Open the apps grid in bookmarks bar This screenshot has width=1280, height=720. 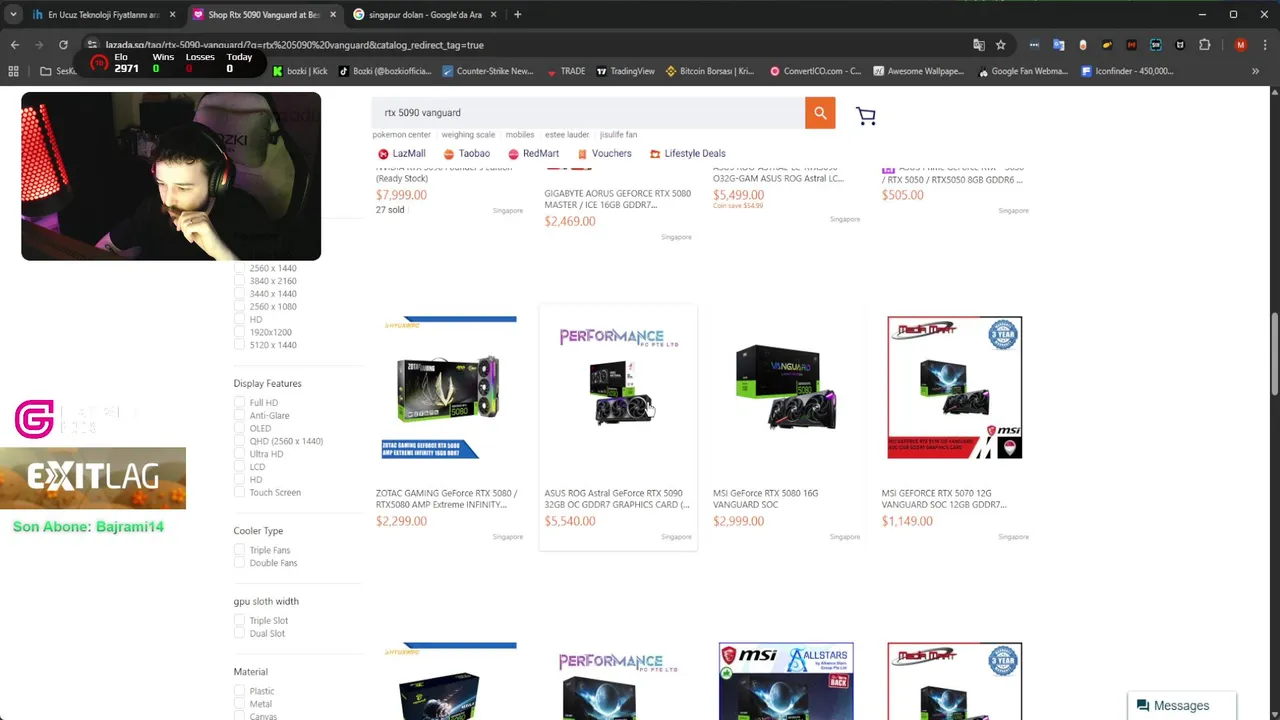[x=13, y=71]
